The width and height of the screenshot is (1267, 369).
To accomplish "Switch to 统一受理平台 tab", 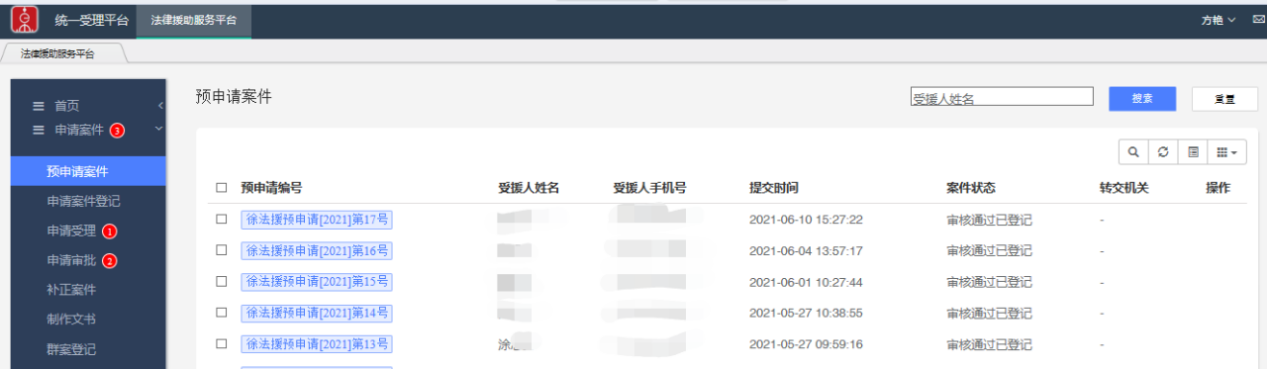I will pyautogui.click(x=91, y=20).
